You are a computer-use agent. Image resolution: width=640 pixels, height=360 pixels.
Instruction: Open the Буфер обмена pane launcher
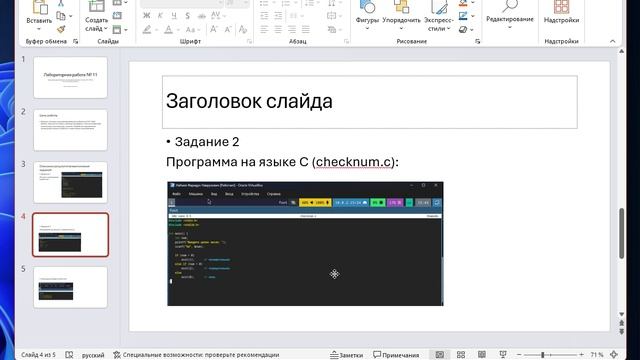[76, 41]
